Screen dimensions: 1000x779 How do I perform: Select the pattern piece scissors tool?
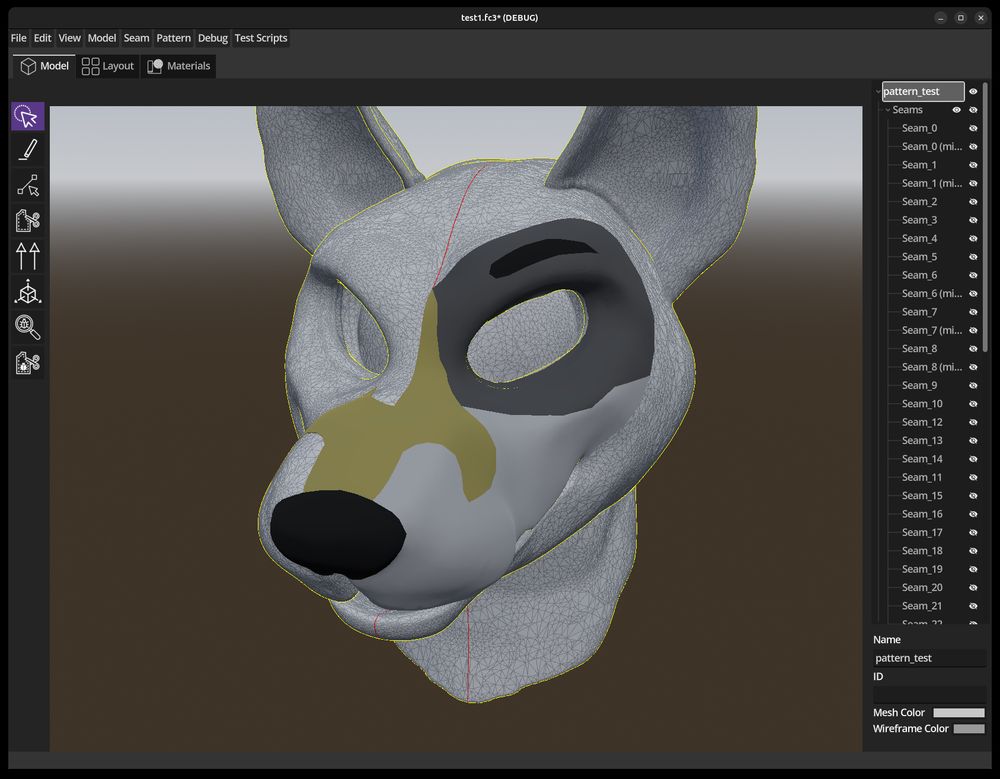[x=27, y=221]
